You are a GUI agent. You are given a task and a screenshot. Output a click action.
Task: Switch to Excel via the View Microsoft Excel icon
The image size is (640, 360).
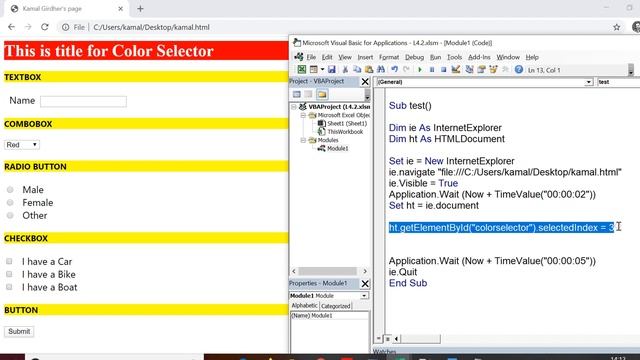pyautogui.click(x=301, y=70)
